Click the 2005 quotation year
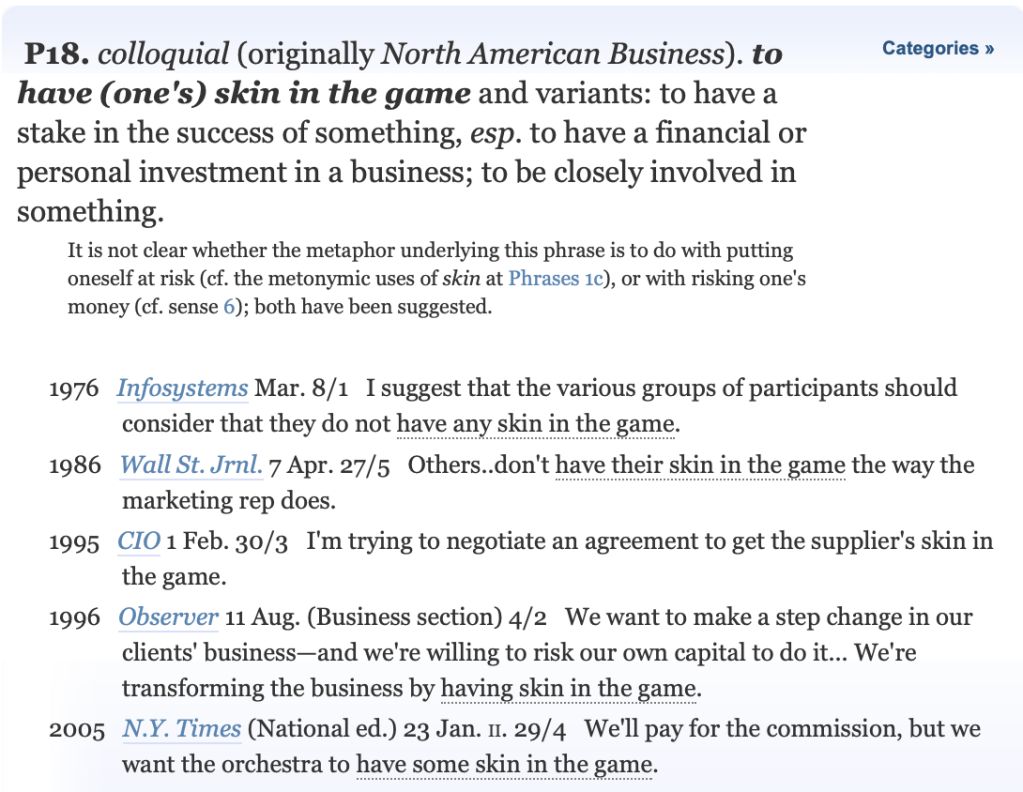The width and height of the screenshot is (1023, 792). (x=76, y=731)
